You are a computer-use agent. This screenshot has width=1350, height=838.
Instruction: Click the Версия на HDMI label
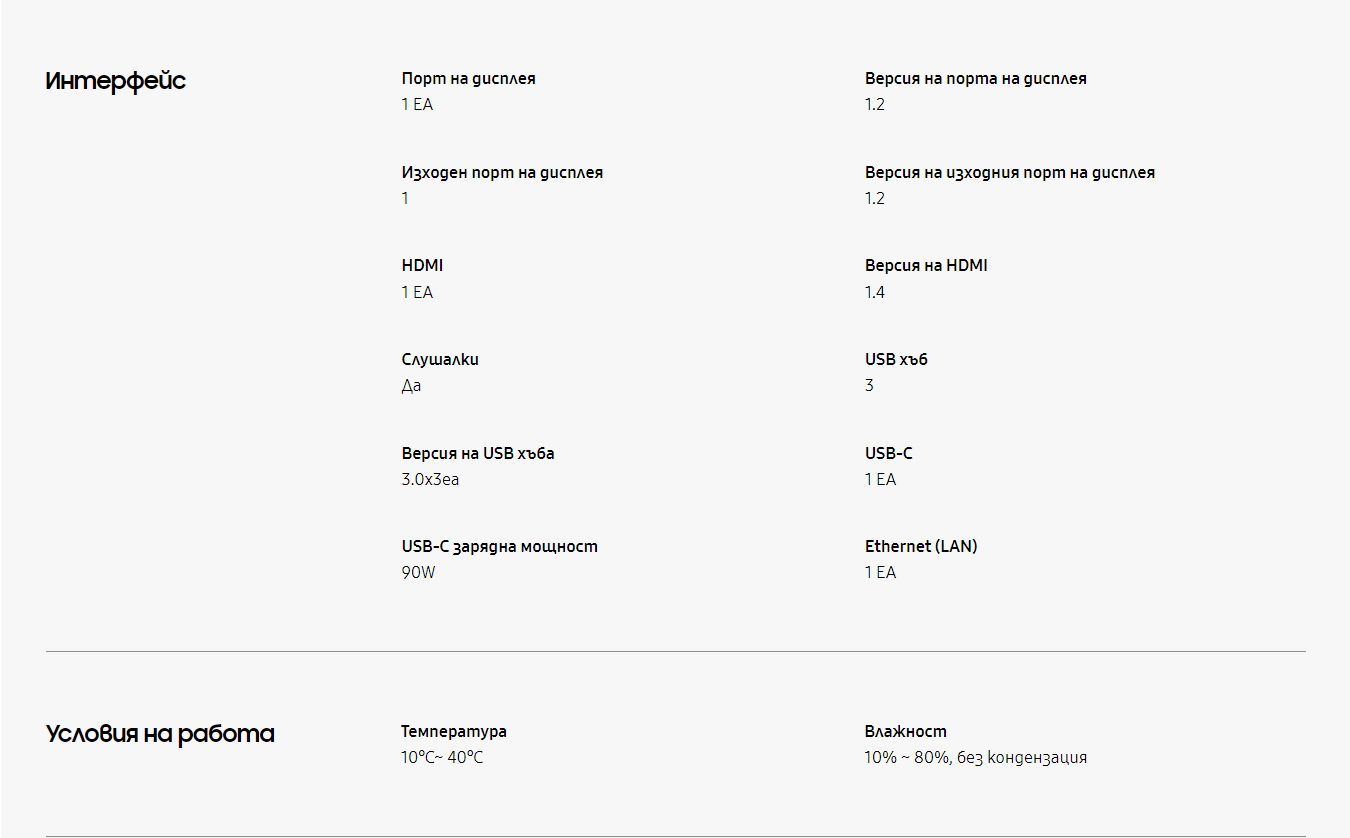point(926,265)
